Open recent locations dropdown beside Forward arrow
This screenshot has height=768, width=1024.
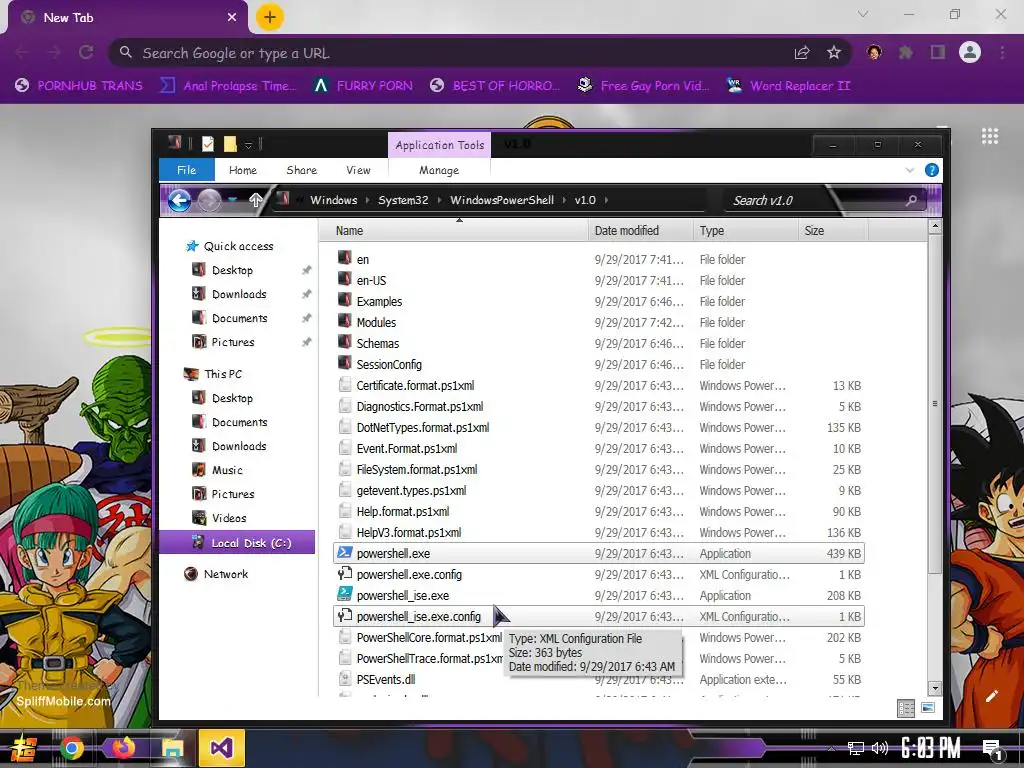coord(232,200)
